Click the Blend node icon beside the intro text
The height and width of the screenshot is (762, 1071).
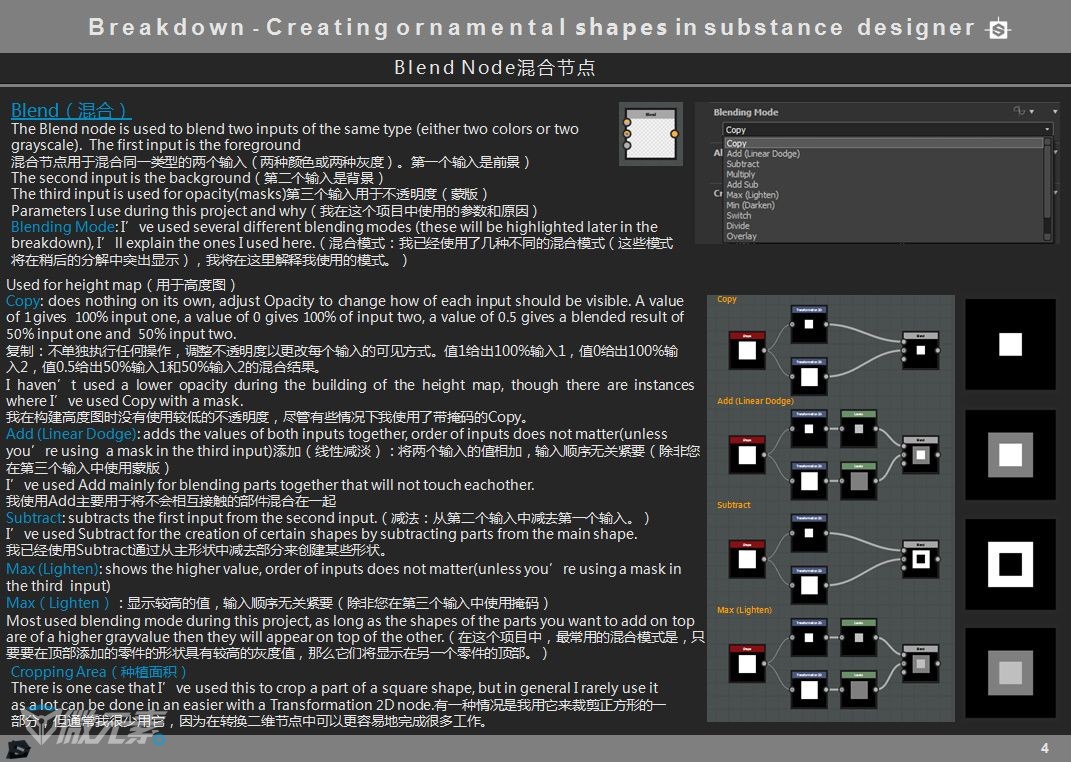(x=650, y=134)
